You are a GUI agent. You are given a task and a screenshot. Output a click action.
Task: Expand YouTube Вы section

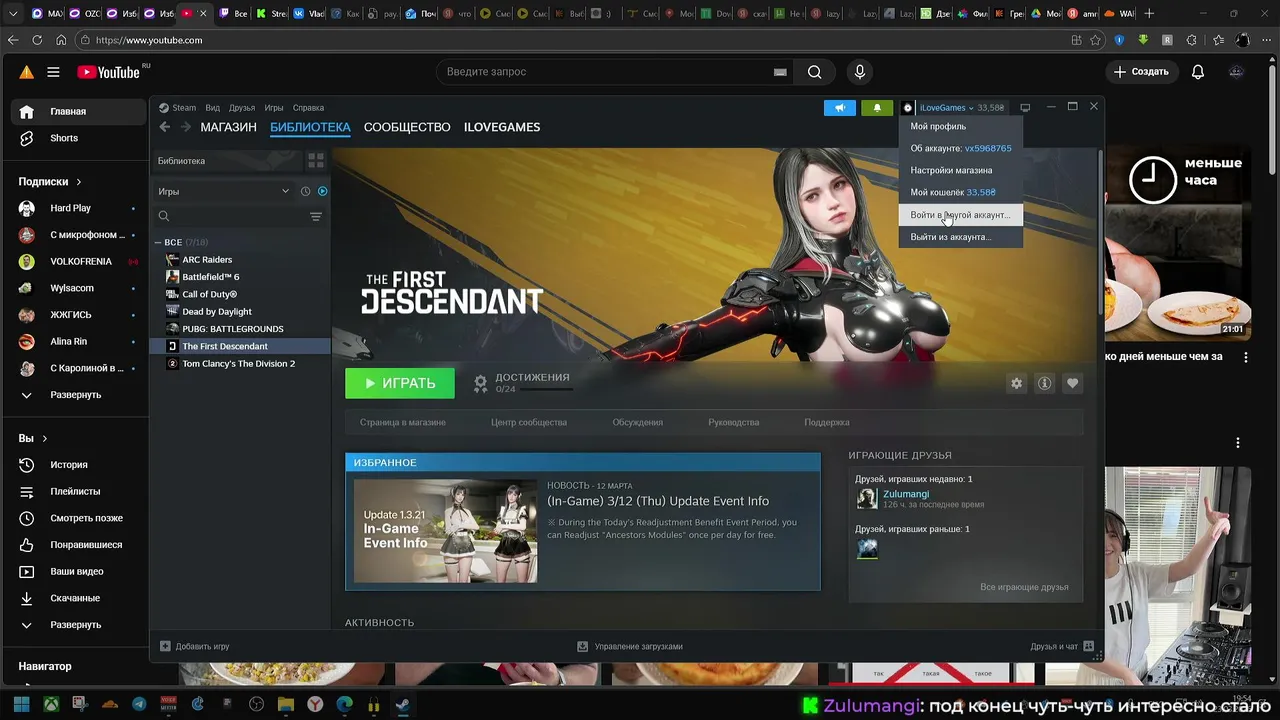pyautogui.click(x=33, y=438)
